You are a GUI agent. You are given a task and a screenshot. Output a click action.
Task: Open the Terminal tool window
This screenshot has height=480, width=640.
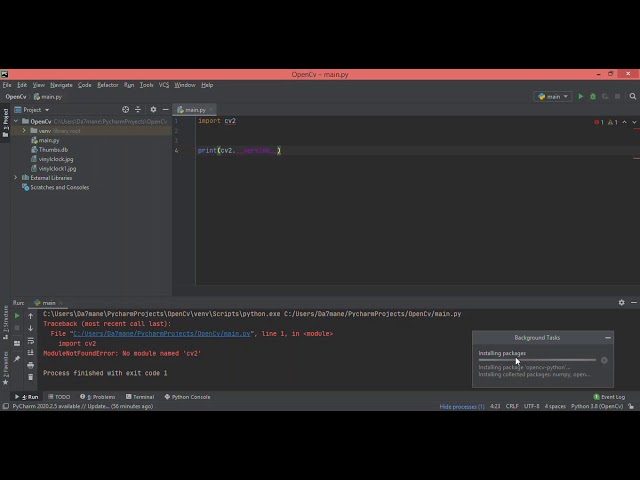click(x=140, y=397)
